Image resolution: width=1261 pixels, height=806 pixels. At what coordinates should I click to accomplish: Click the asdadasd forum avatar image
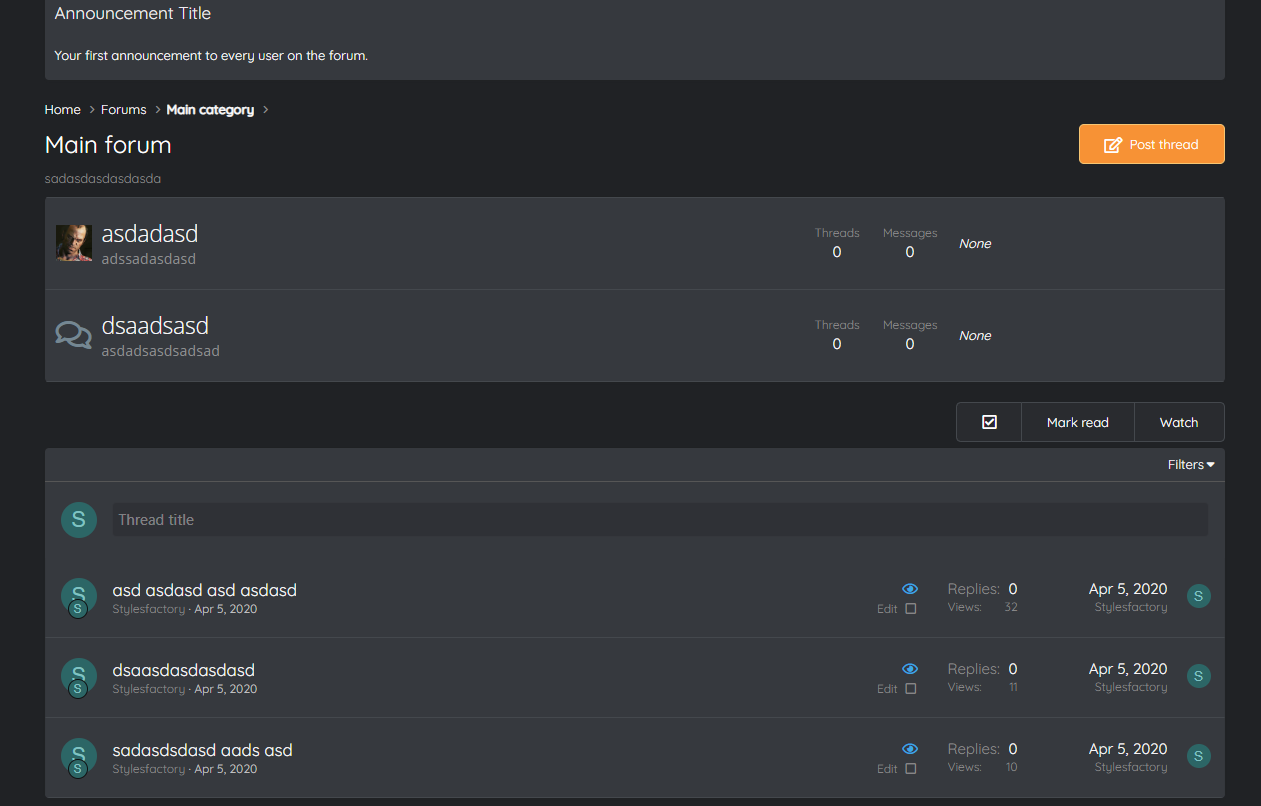click(x=74, y=243)
